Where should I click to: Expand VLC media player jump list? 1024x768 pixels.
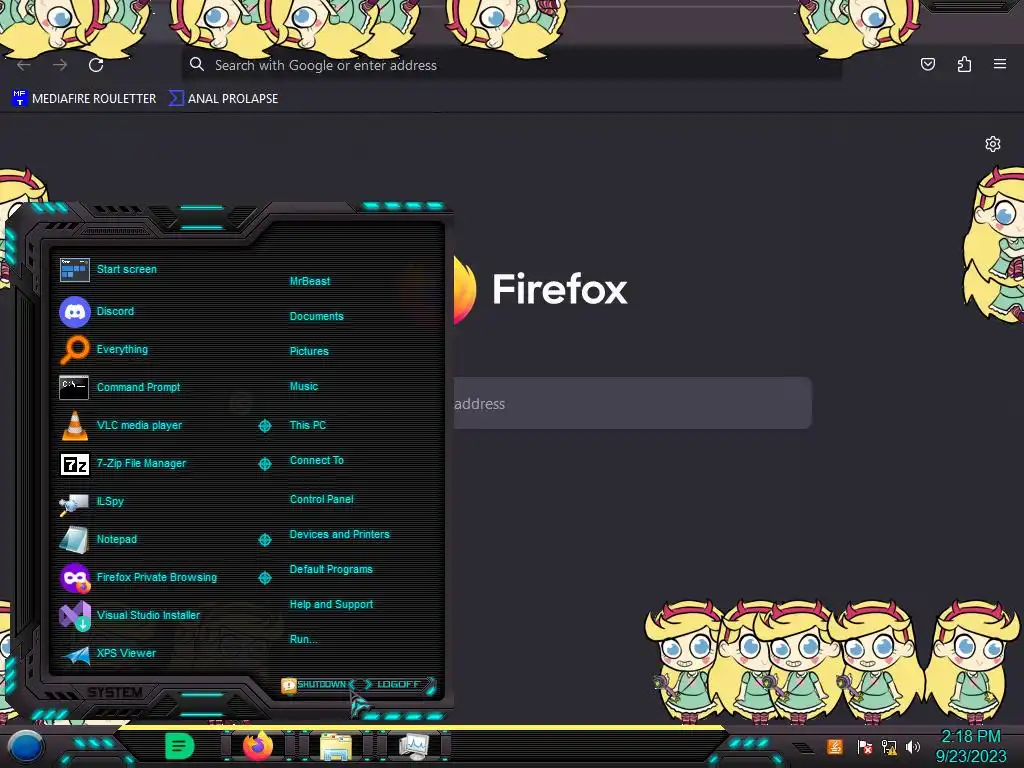[x=264, y=426]
